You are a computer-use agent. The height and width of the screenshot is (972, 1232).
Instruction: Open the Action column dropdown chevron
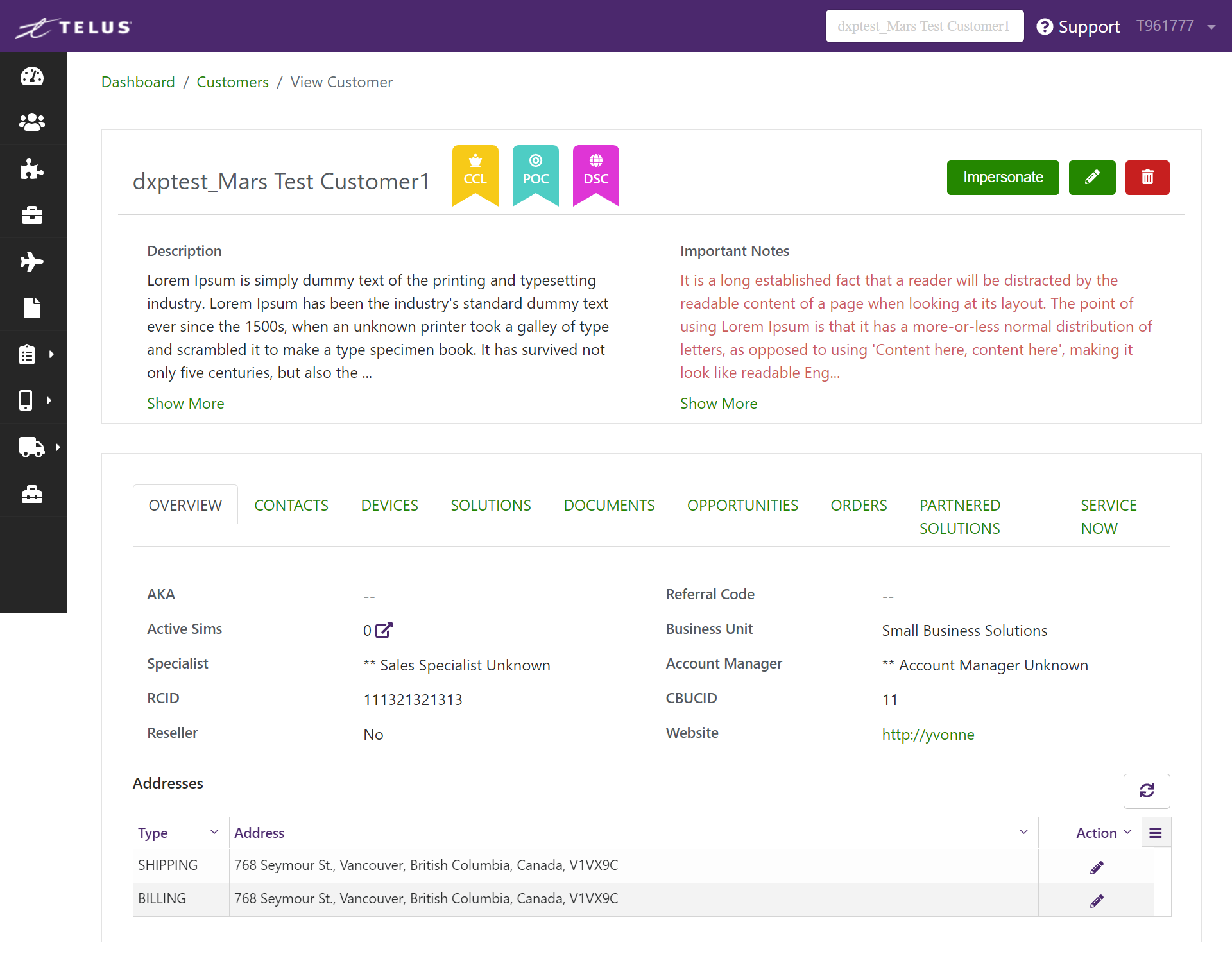[1127, 832]
